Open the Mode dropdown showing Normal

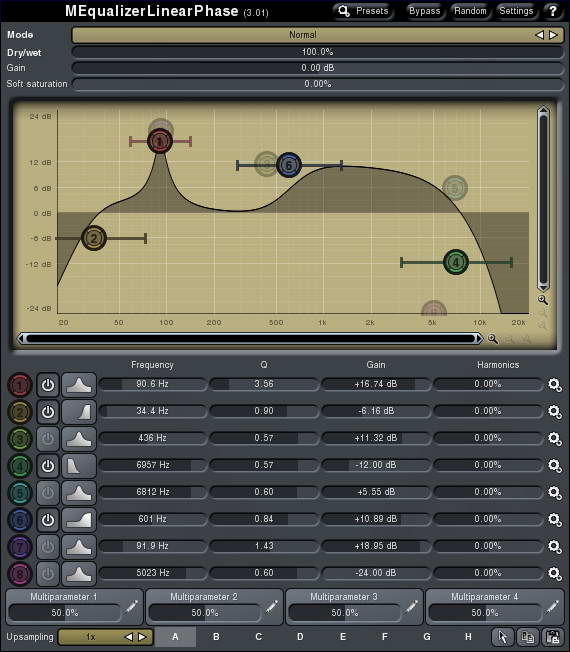[x=302, y=35]
